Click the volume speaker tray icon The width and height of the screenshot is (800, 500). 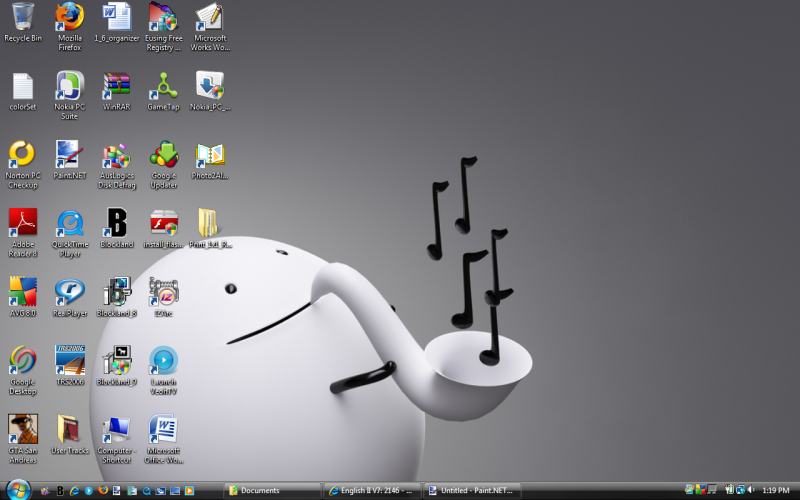click(x=751, y=490)
